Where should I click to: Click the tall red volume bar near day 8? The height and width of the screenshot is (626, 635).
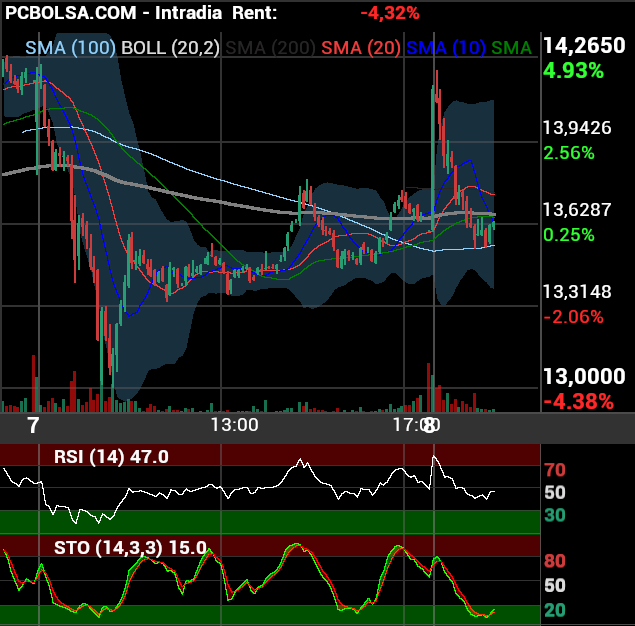coord(428,388)
